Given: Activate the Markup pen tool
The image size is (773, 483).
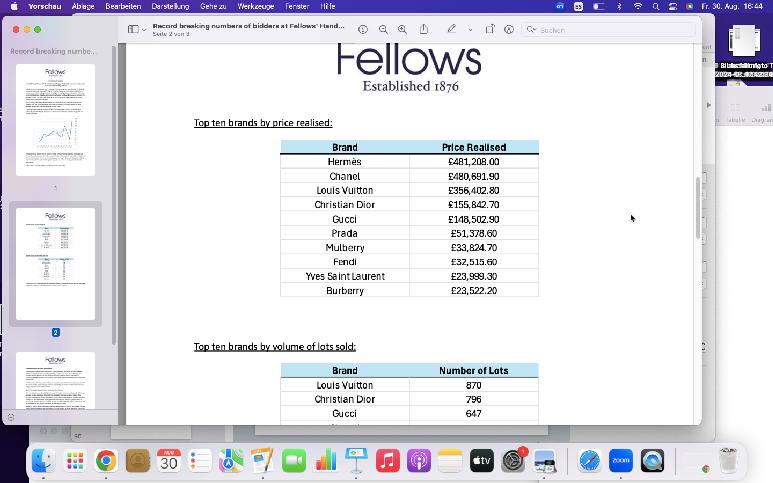Looking at the screenshot, I should tap(452, 29).
